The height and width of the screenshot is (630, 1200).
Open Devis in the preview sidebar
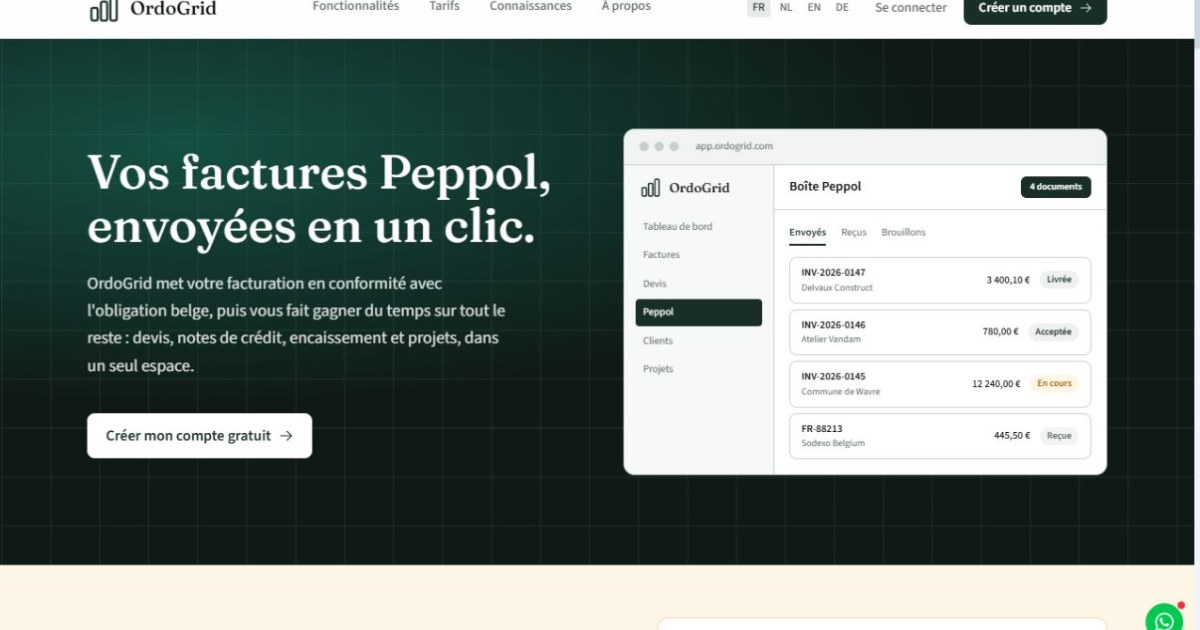pos(655,284)
